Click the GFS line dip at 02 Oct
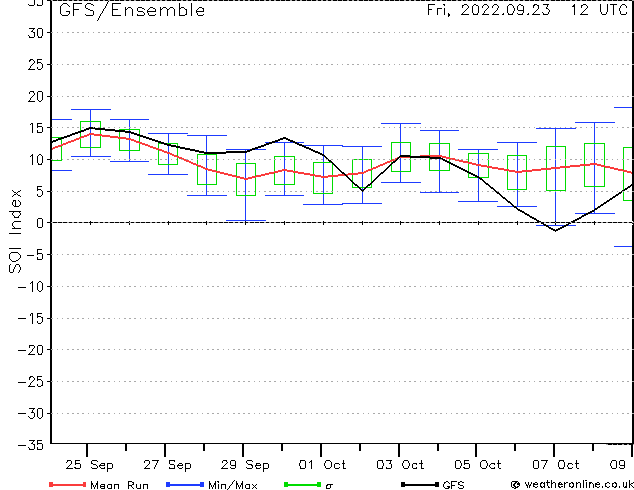The width and height of the screenshot is (634, 490). tap(362, 190)
